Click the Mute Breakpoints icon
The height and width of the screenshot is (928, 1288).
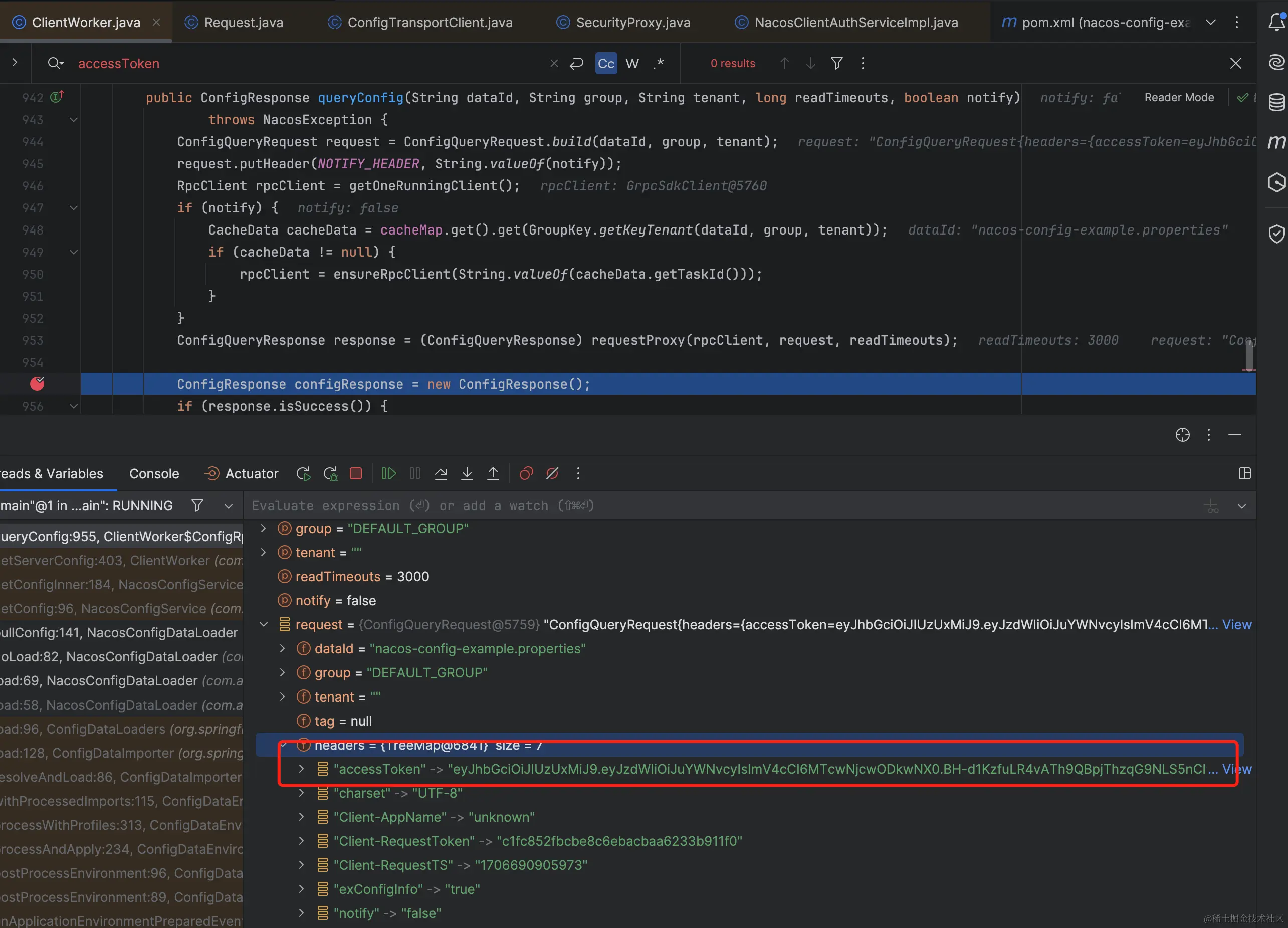tap(552, 473)
